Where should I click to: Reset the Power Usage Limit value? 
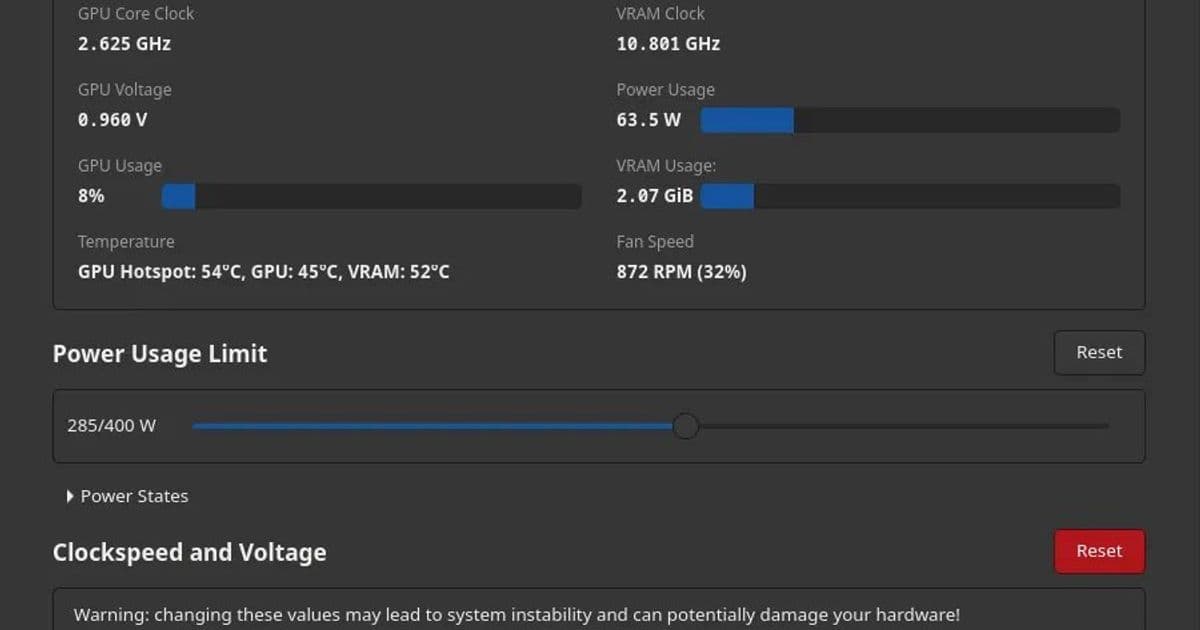(x=1099, y=352)
